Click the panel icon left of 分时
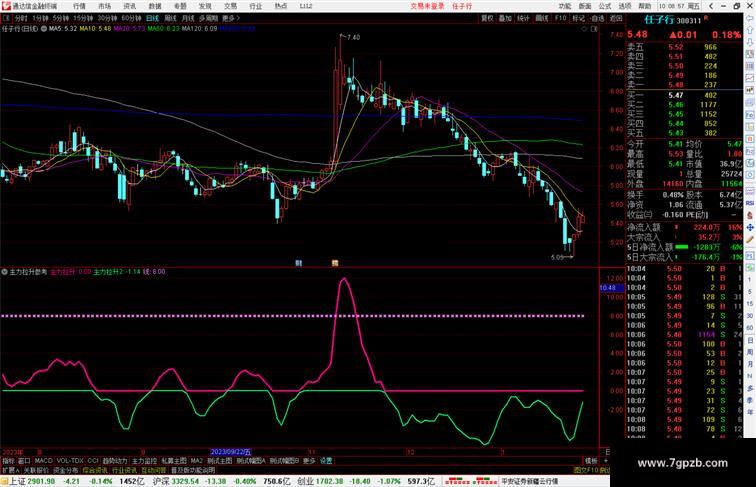 tap(6, 18)
